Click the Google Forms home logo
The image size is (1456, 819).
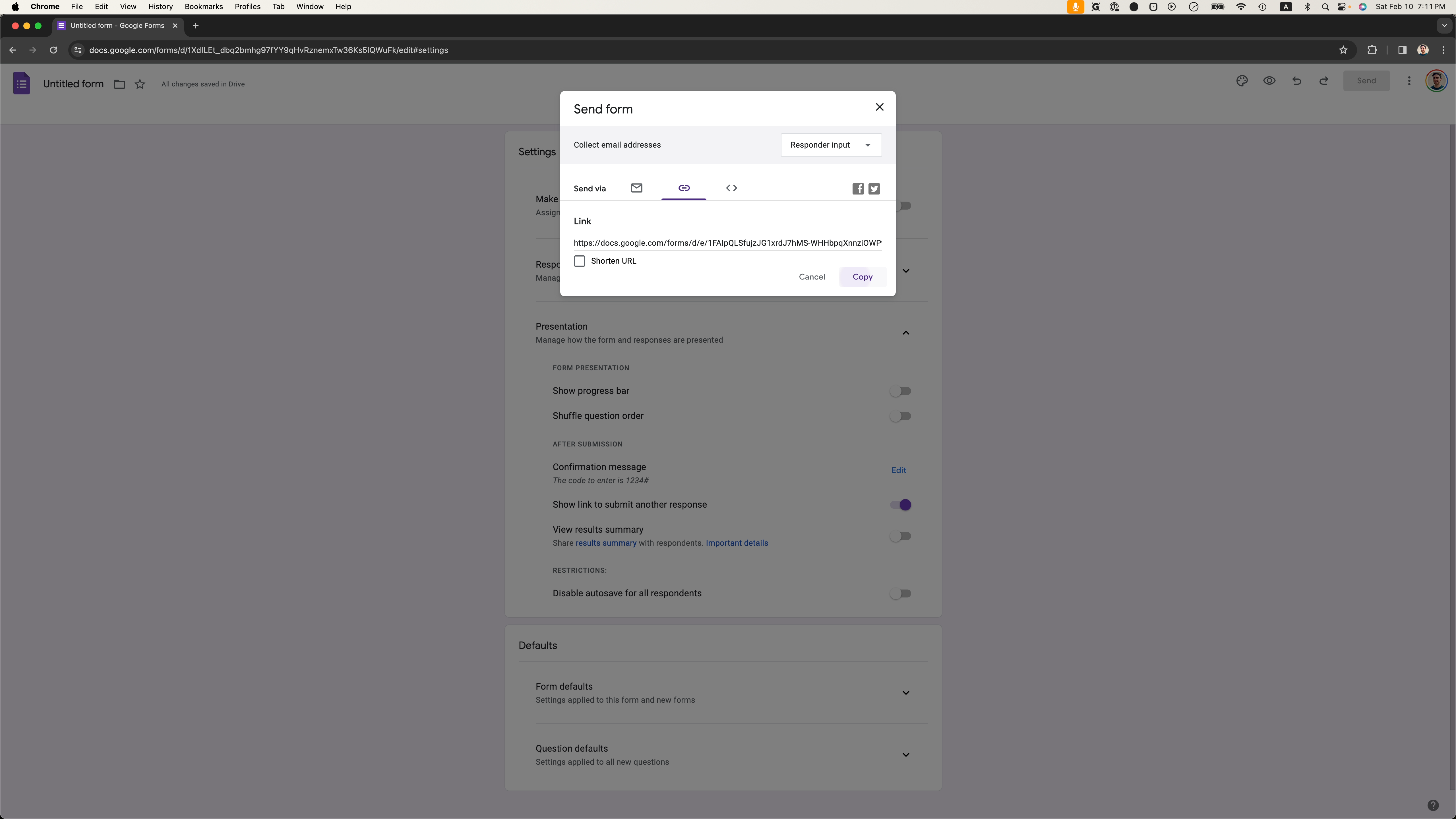click(x=22, y=84)
